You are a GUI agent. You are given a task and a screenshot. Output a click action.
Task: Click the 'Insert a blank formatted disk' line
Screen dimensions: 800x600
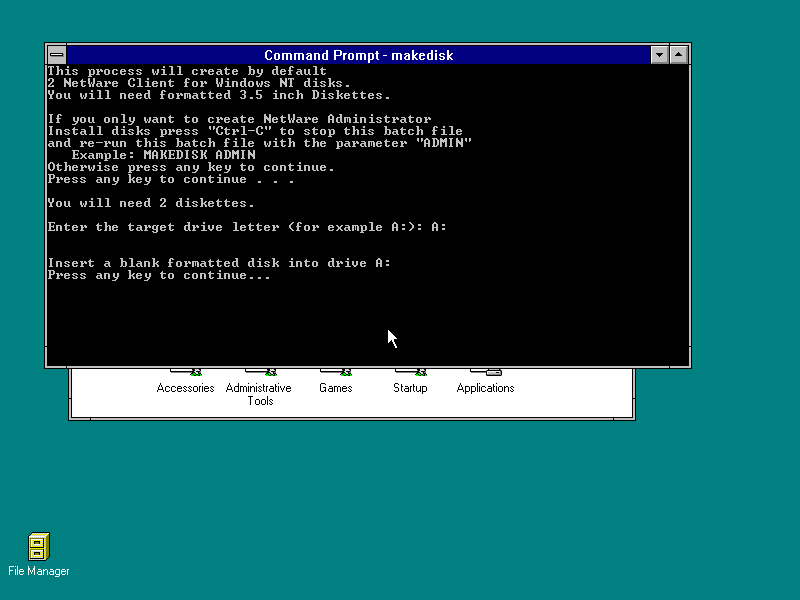tap(219, 263)
